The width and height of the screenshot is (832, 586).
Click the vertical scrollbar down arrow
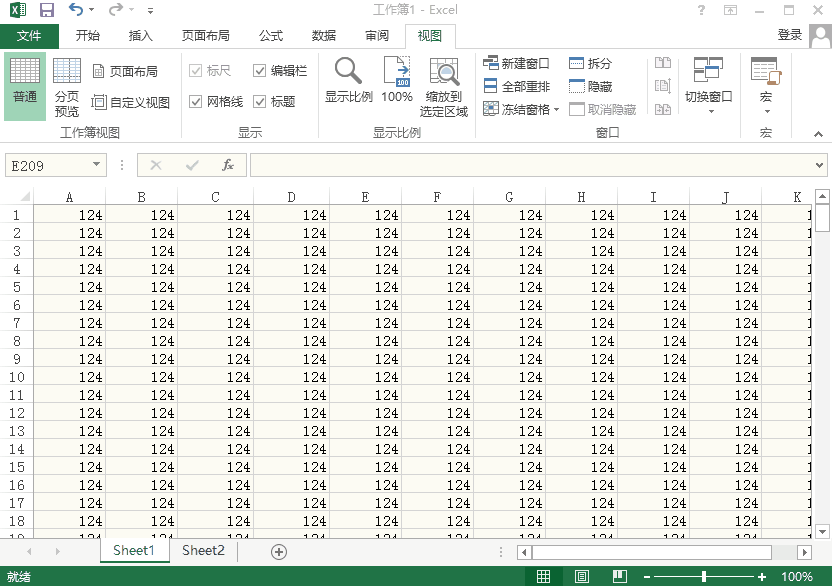822,531
